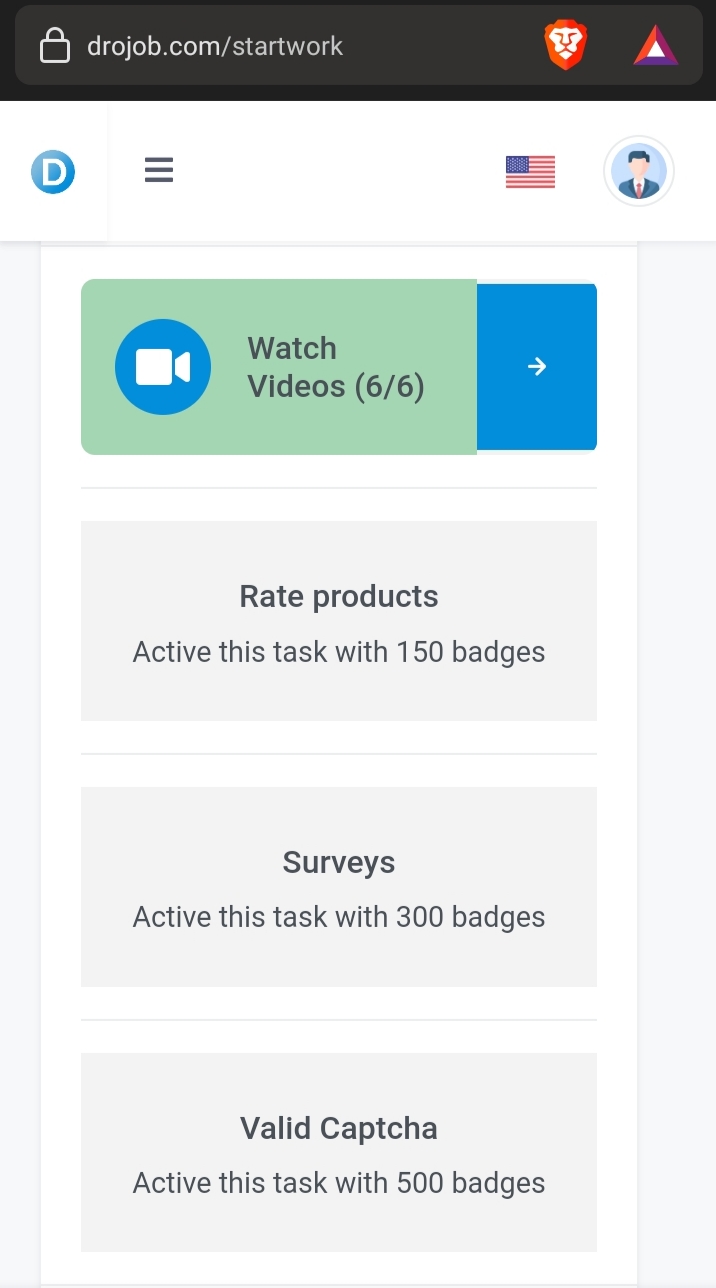Click the white arrow inside blue button
This screenshot has width=716, height=1288.
coord(537,367)
